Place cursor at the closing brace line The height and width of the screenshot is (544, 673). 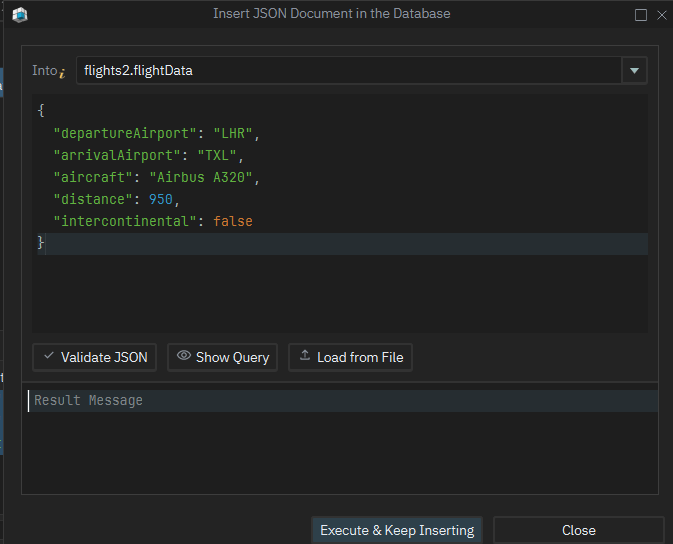(x=343, y=243)
